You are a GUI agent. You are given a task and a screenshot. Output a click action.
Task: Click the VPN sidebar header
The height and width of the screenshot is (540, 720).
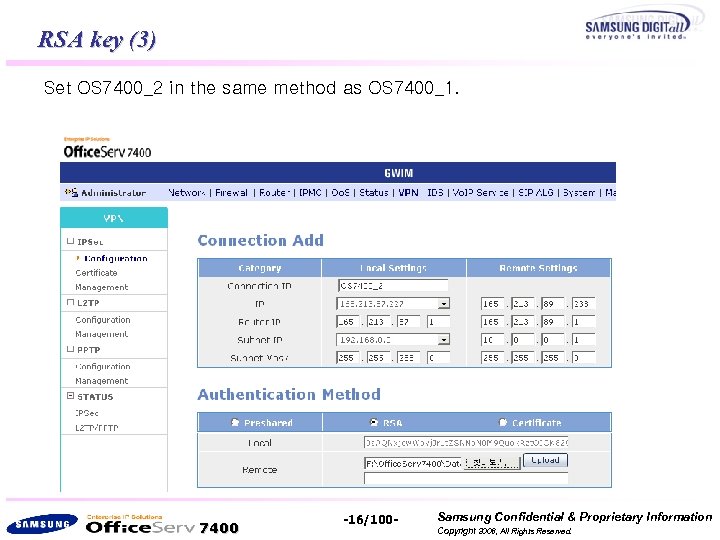pos(114,218)
